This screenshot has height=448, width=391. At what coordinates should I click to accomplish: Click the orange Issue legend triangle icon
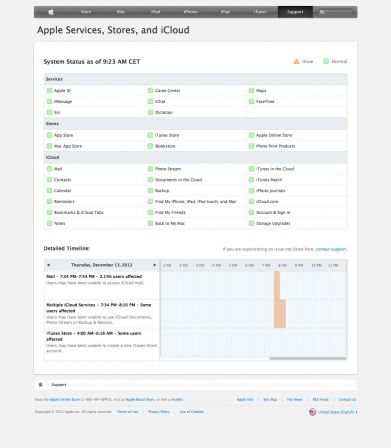pyautogui.click(x=296, y=61)
